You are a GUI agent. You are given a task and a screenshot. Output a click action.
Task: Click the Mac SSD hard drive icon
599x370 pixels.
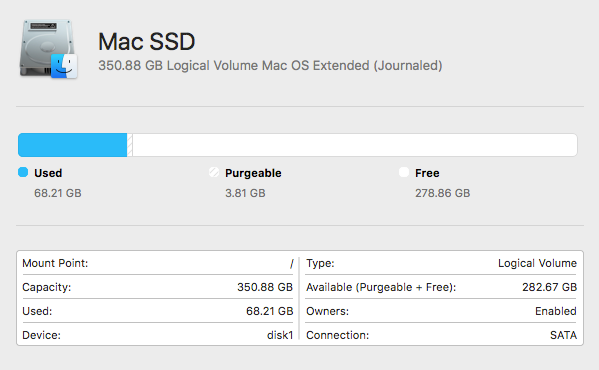[48, 49]
